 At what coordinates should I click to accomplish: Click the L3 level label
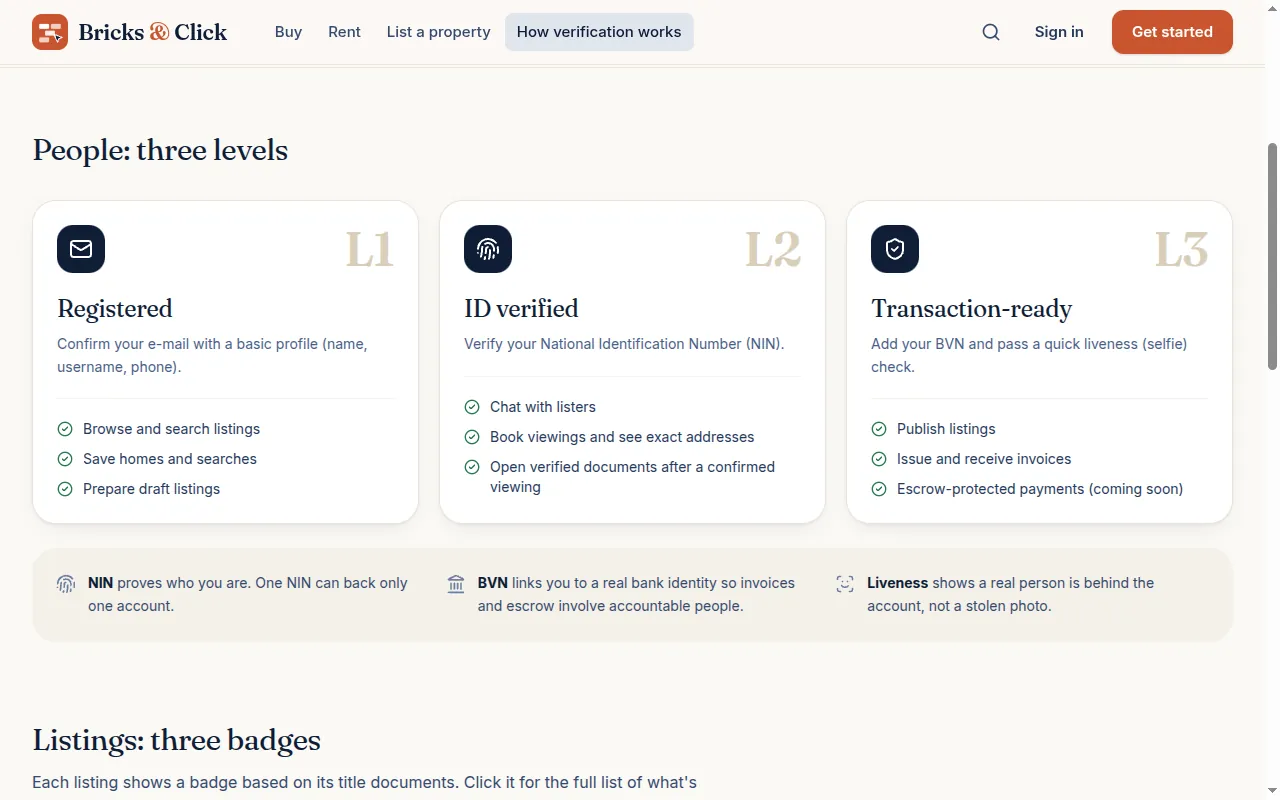tap(1181, 250)
